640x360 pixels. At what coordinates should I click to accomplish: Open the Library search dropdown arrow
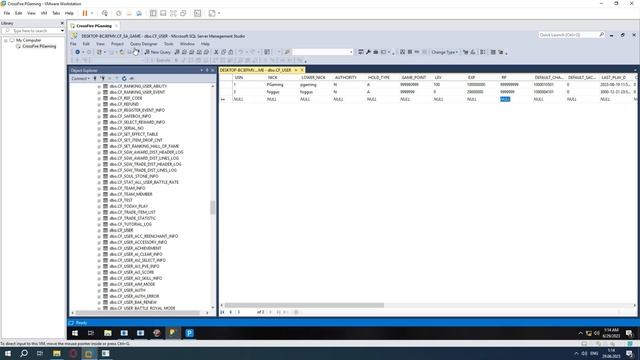pos(62,31)
